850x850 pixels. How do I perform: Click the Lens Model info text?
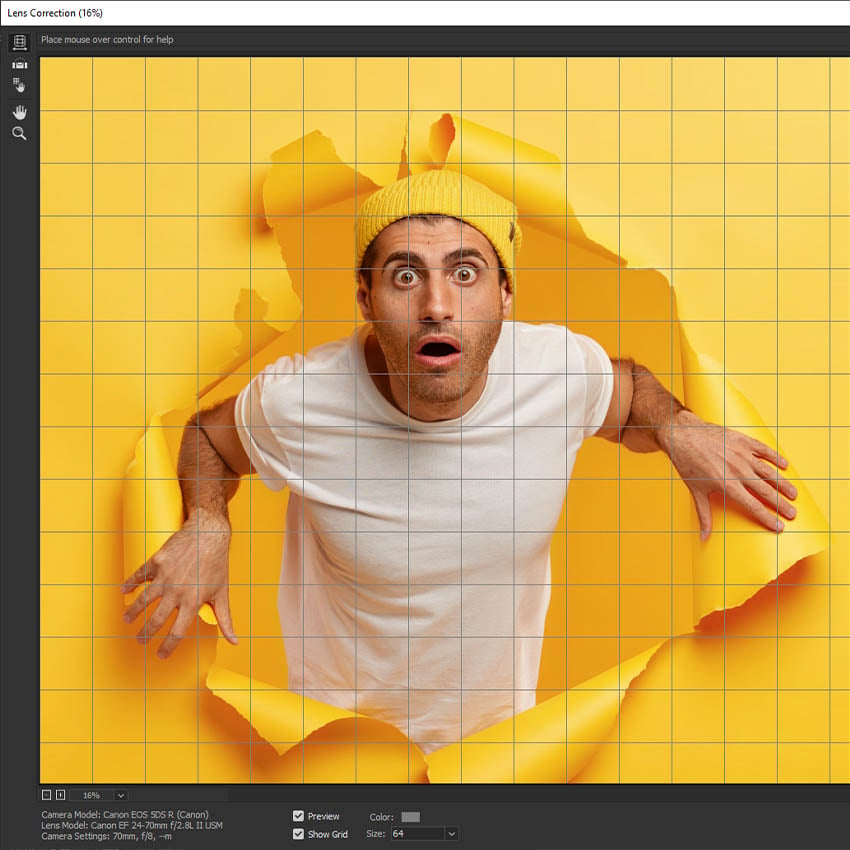point(132,825)
